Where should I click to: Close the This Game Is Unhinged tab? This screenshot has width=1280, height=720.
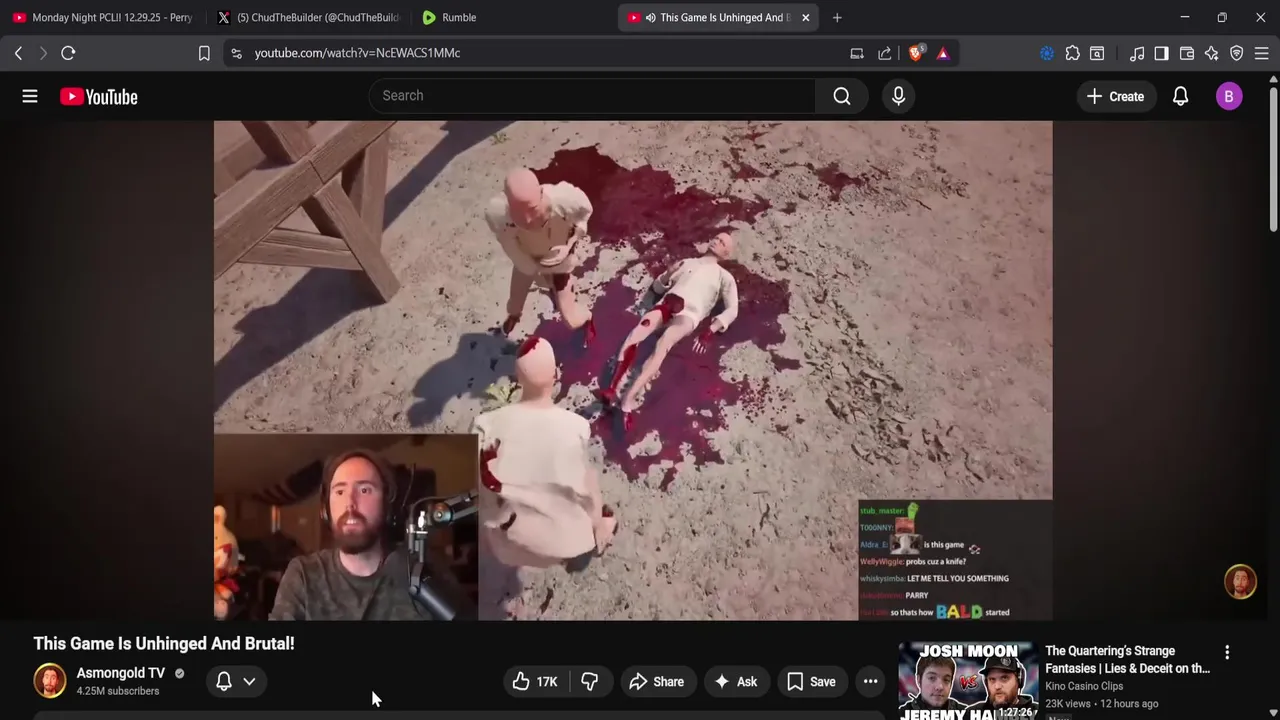click(805, 17)
